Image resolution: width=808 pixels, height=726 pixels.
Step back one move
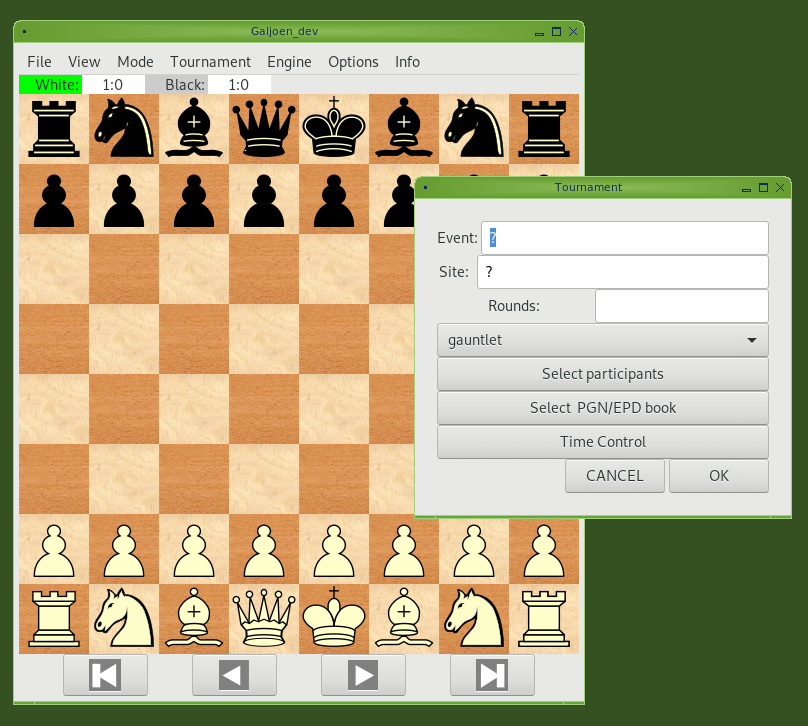234,675
